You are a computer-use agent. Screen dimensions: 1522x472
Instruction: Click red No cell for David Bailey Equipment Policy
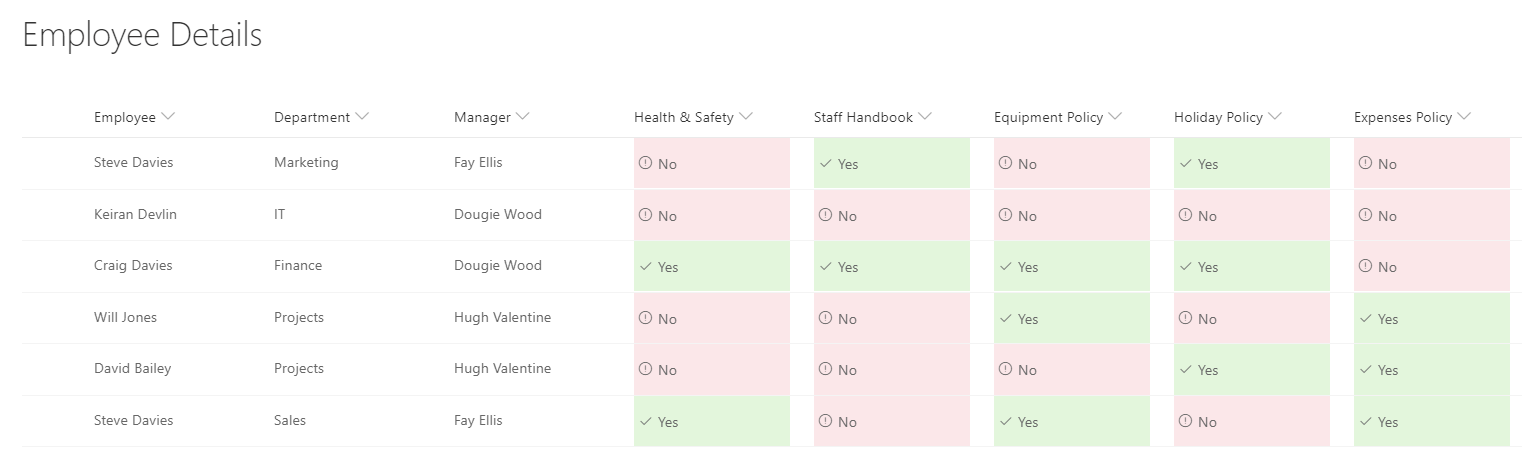coord(1072,370)
